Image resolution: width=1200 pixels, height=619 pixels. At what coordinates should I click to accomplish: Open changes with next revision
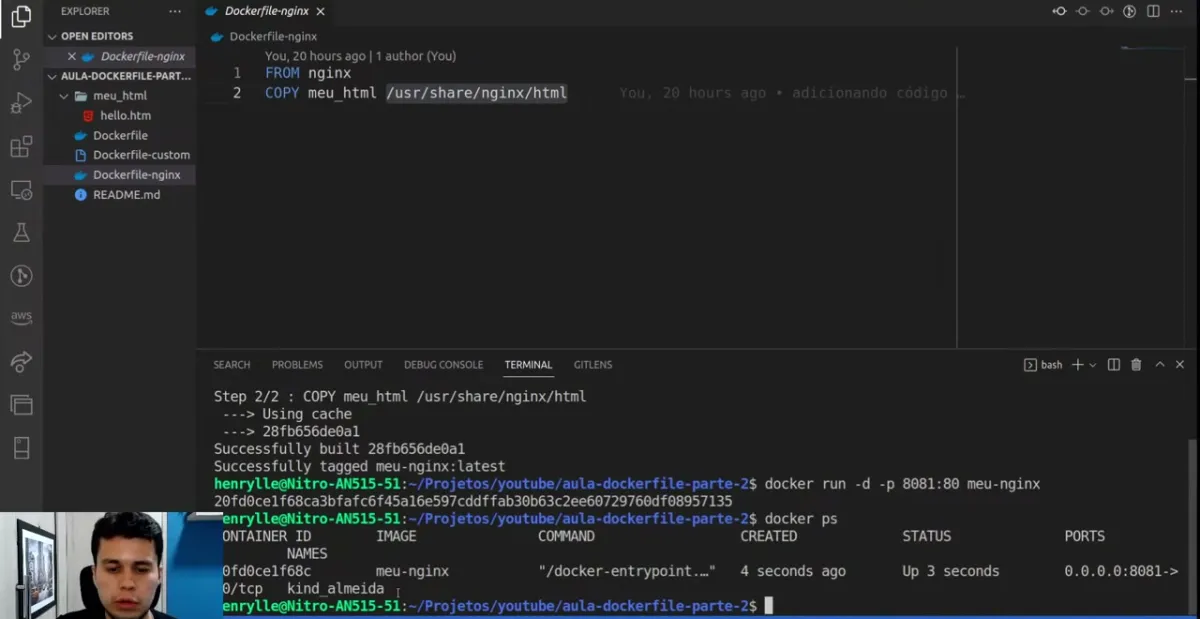coord(1106,11)
